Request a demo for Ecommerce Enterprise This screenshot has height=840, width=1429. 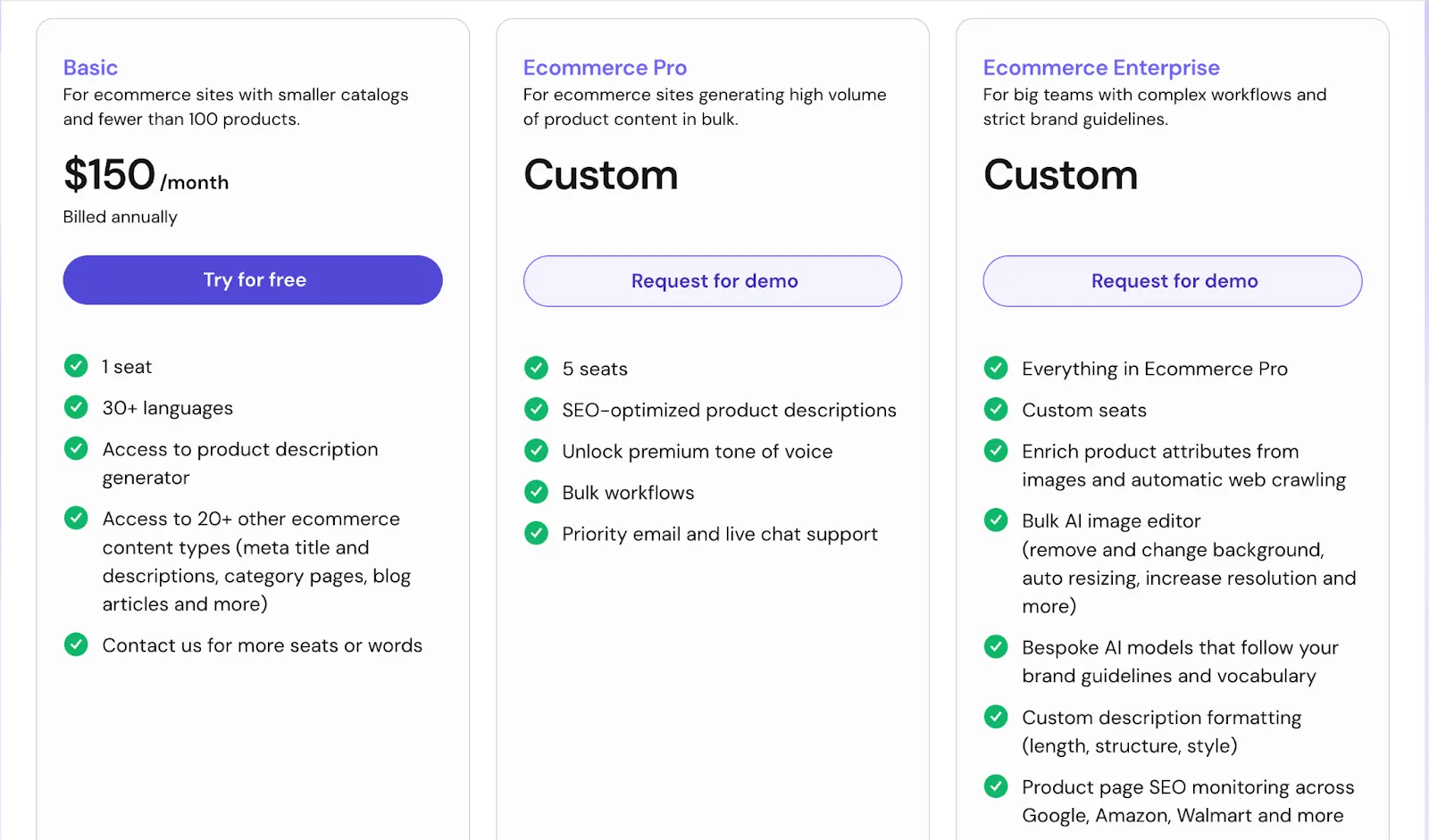point(1173,281)
